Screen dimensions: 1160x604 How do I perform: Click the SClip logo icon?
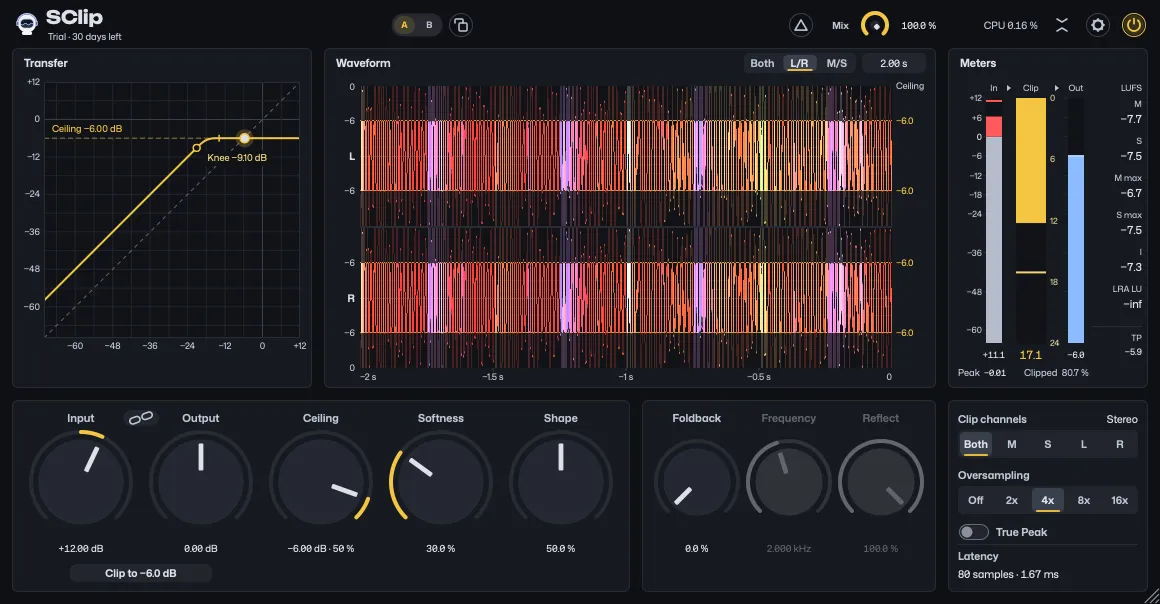click(27, 24)
